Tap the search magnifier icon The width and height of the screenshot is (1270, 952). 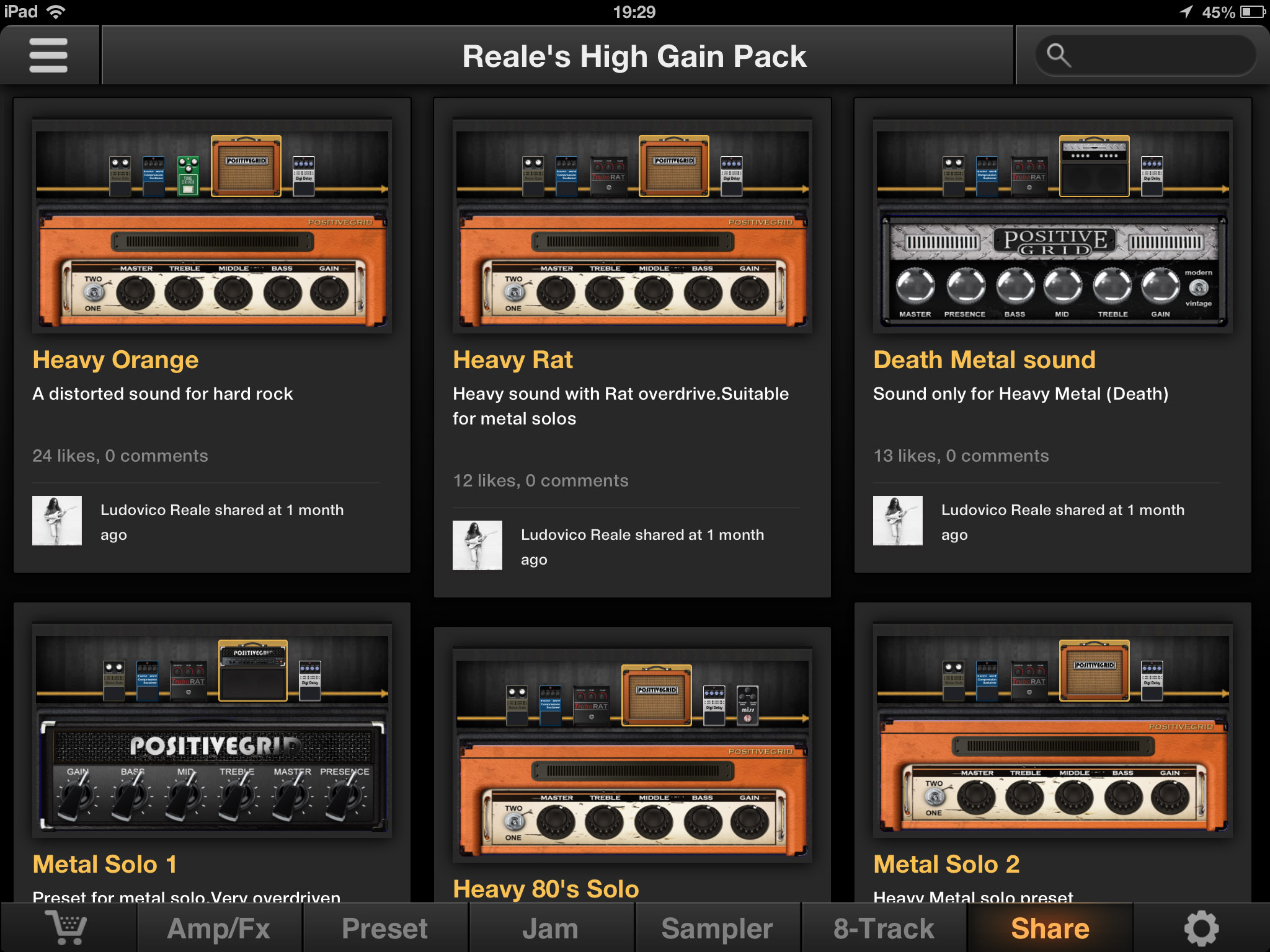[x=1058, y=55]
